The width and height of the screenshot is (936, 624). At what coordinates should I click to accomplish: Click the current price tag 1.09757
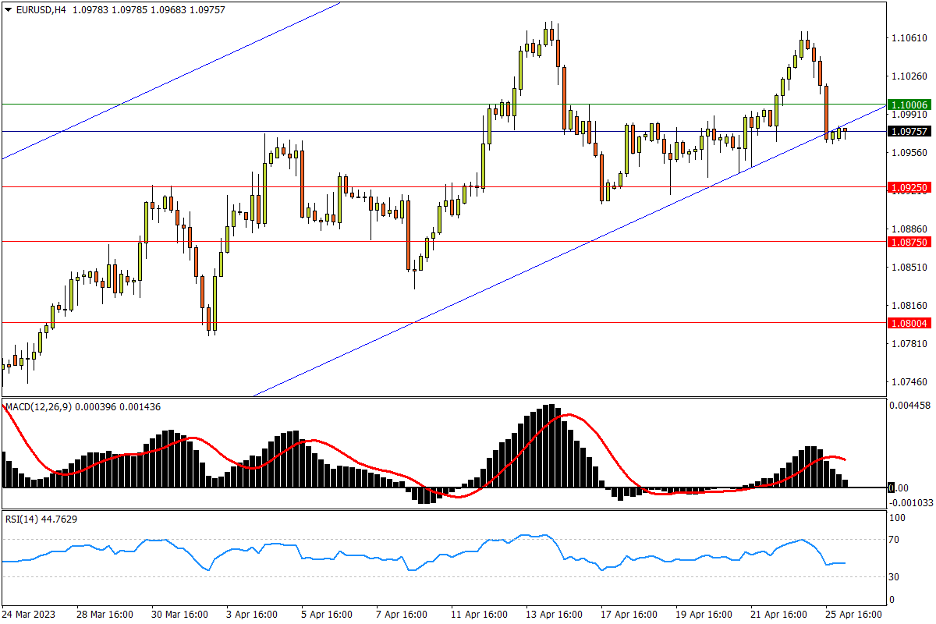tap(910, 131)
